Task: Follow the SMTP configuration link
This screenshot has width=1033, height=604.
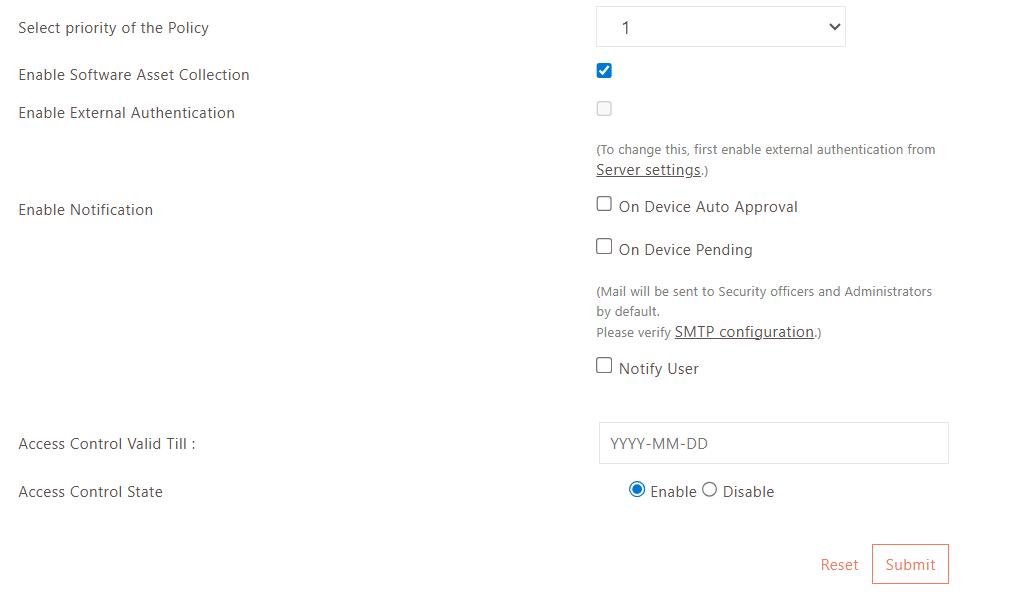Action: (744, 332)
